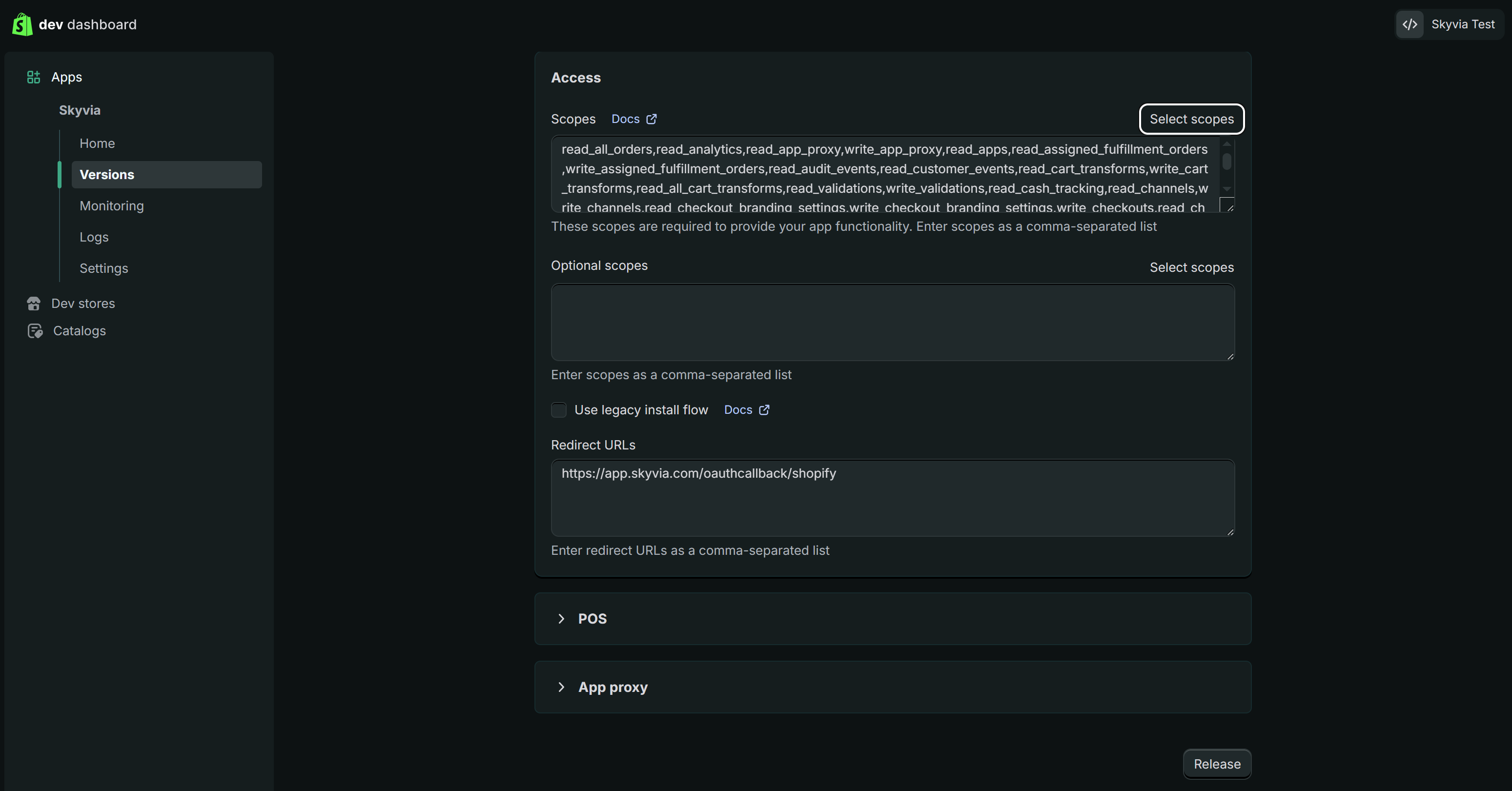Viewport: 1512px width, 791px height.
Task: Click the Release button
Action: (1217, 764)
